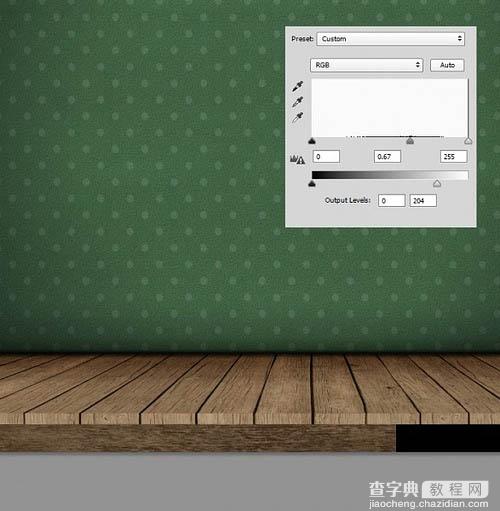
Task: Click the highlight field showing 255
Action: (453, 156)
